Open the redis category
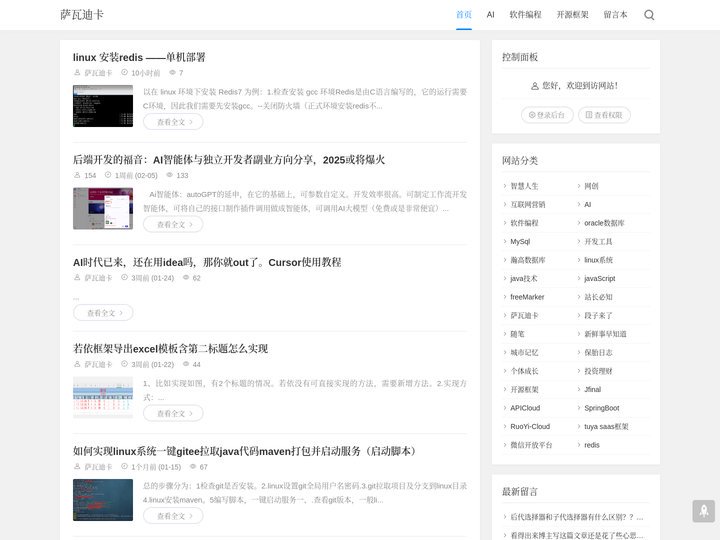This screenshot has width=720, height=540. tap(592, 445)
